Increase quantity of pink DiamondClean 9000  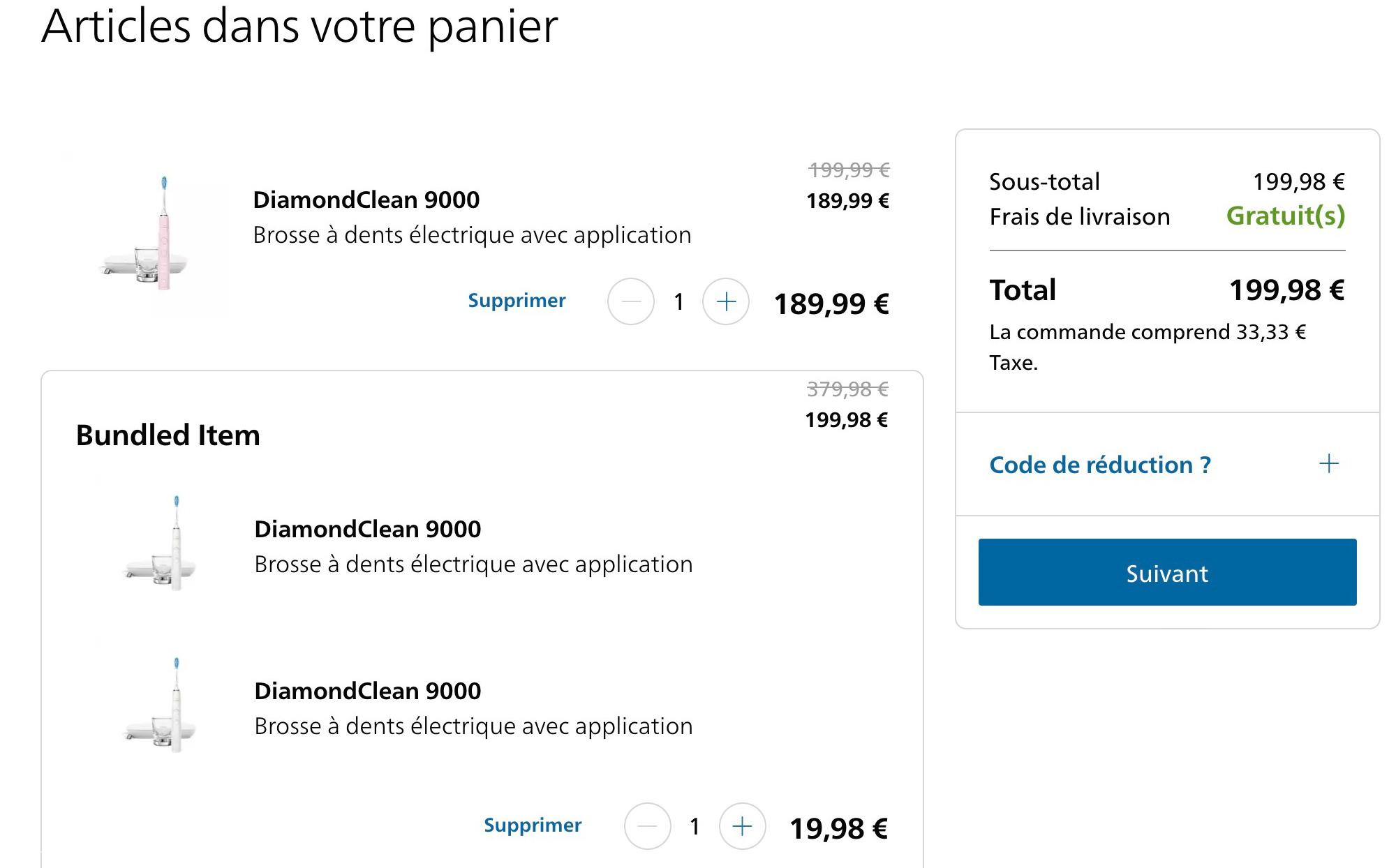tap(726, 301)
